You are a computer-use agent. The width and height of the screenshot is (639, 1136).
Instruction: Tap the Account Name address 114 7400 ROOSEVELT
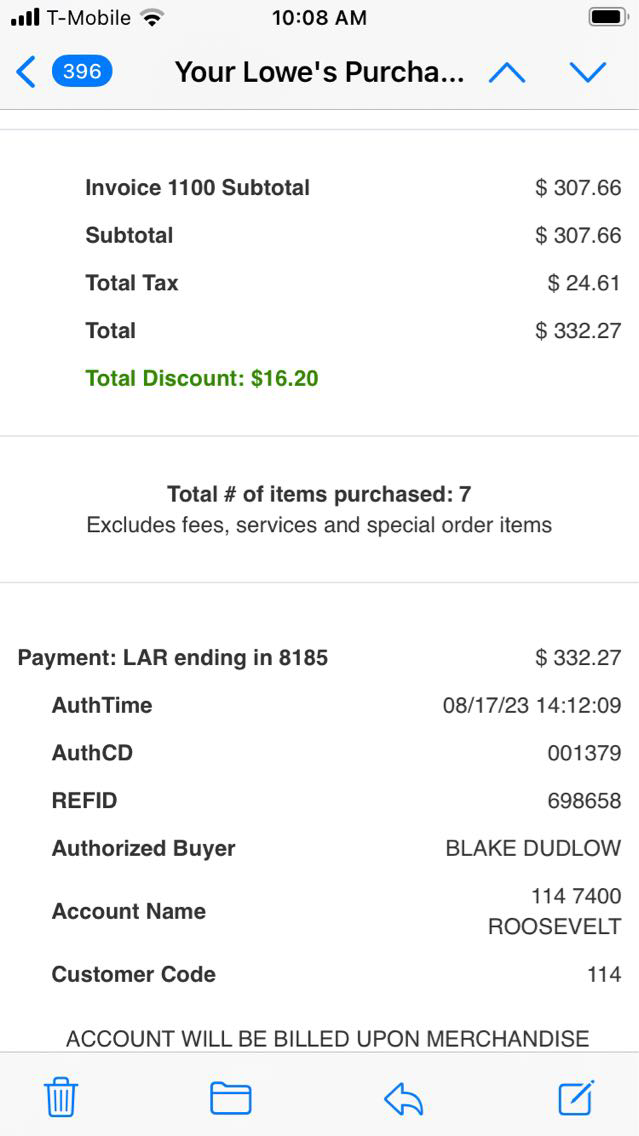[555, 911]
